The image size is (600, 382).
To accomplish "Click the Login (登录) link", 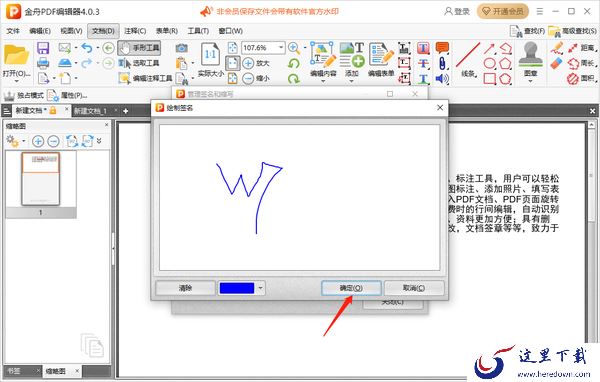I will 457,12.
